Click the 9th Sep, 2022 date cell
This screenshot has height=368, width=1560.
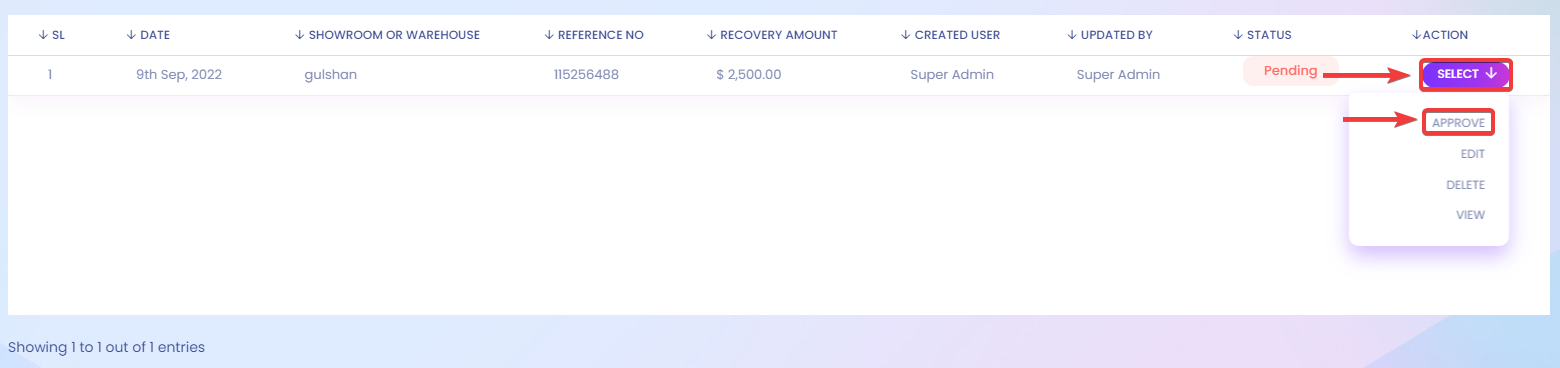pyautogui.click(x=179, y=75)
